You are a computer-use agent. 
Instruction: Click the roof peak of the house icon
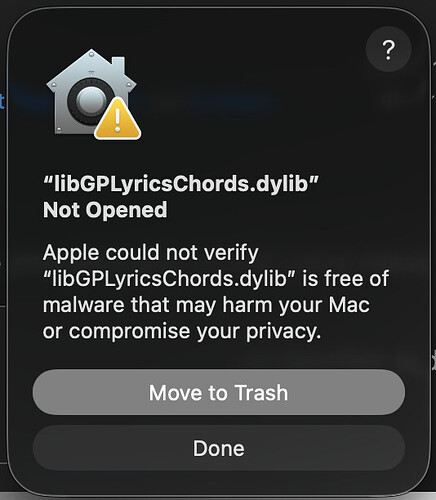click(x=91, y=54)
